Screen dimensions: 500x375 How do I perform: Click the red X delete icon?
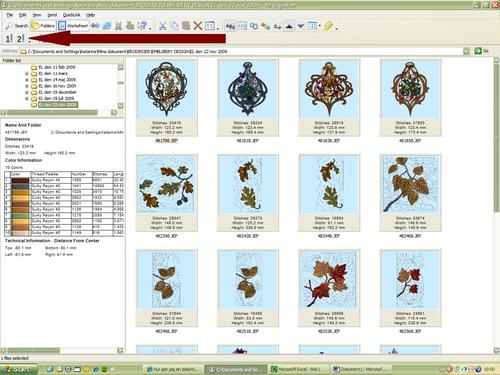click(x=198, y=26)
